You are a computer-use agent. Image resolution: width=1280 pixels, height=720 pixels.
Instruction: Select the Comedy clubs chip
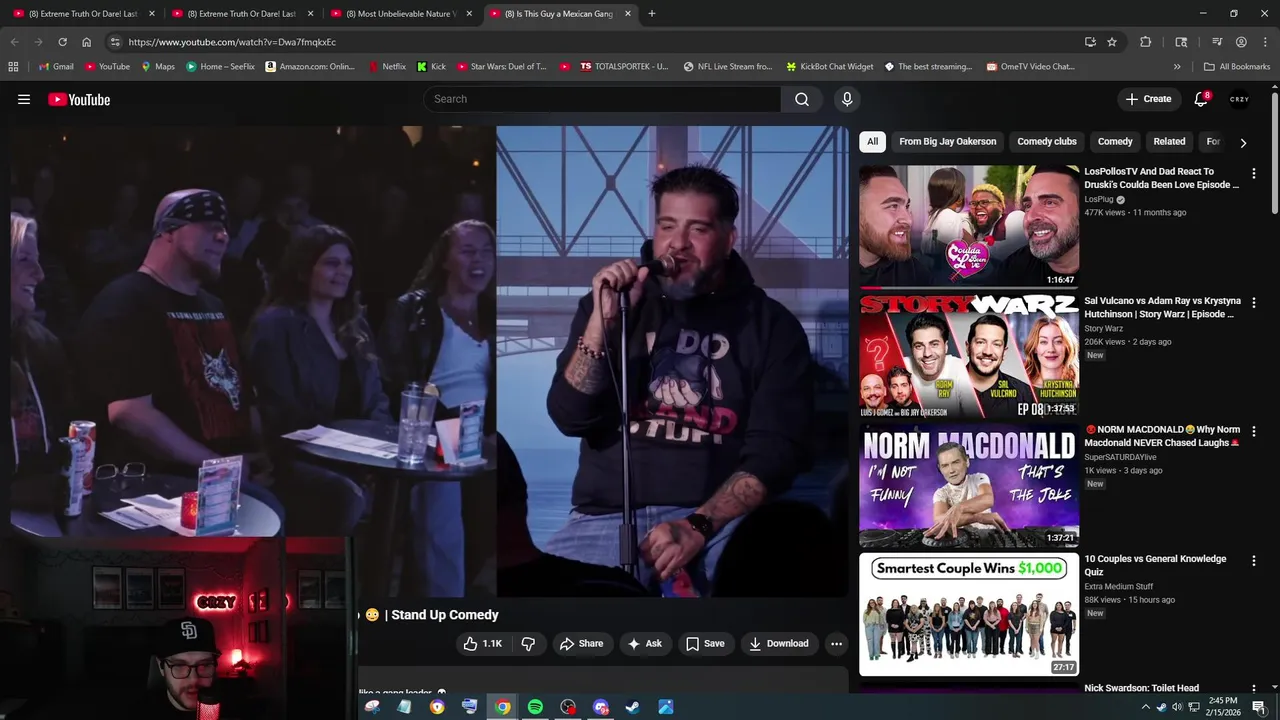click(x=1047, y=142)
